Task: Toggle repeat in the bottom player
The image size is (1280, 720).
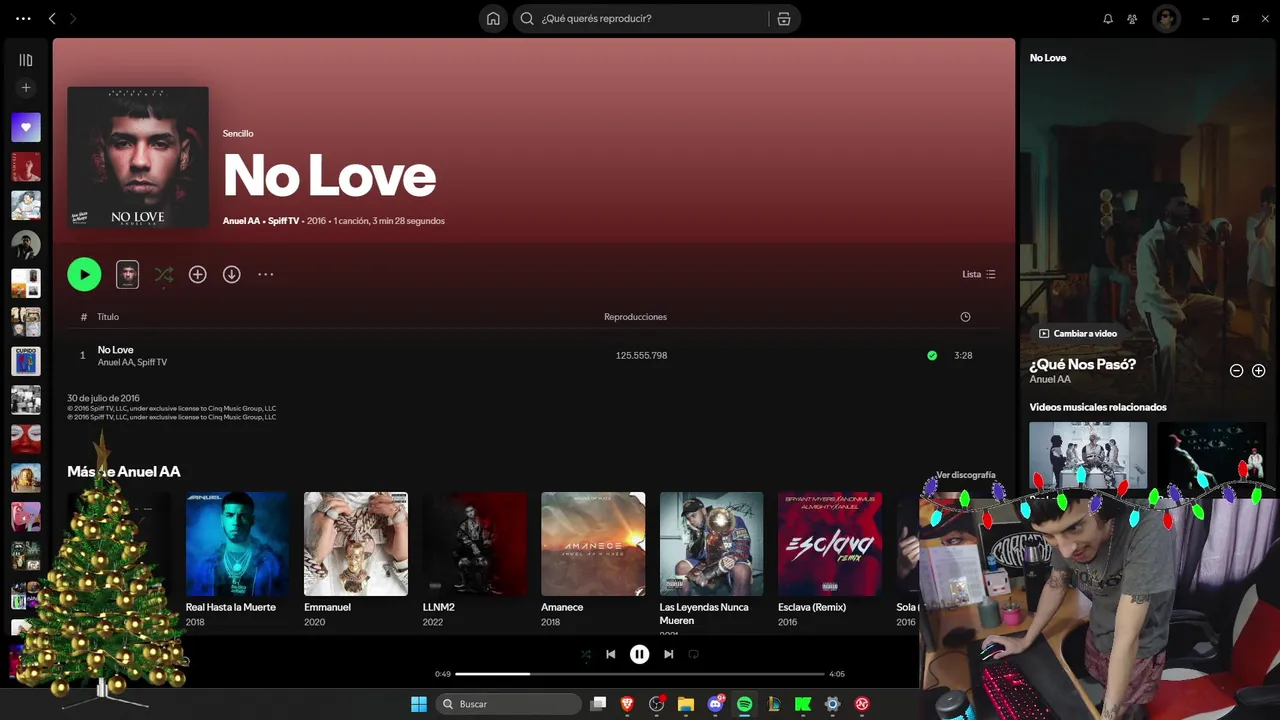Action: (x=693, y=654)
